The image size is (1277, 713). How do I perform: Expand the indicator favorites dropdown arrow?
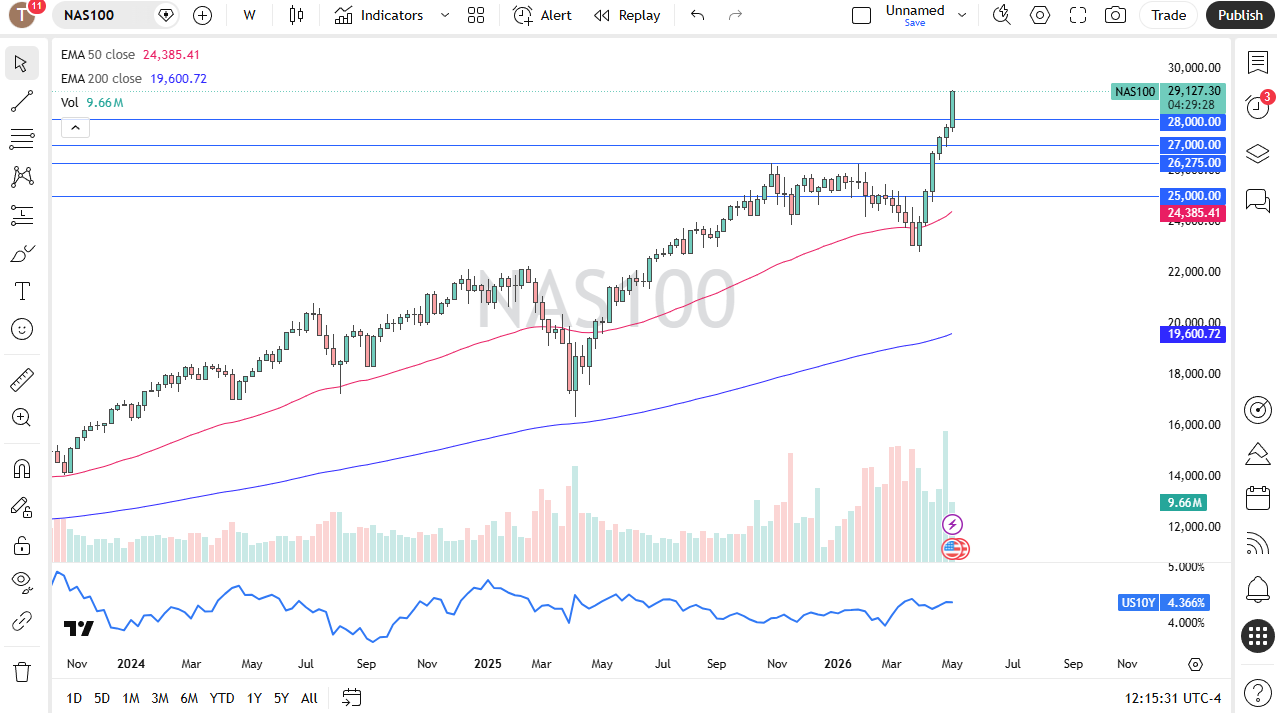coord(445,15)
